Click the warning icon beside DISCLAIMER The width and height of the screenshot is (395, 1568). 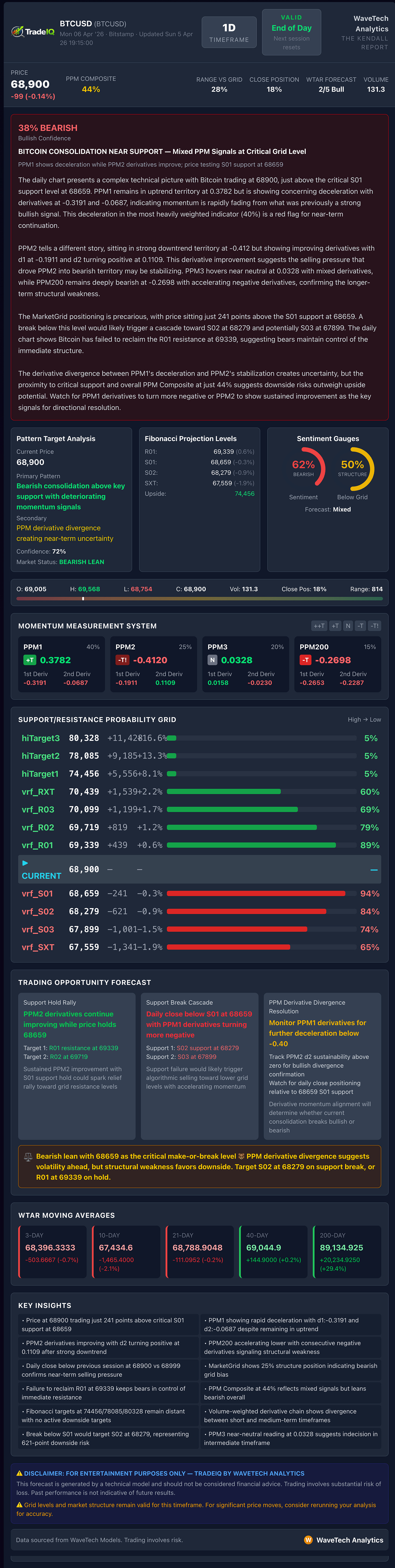[x=20, y=1473]
